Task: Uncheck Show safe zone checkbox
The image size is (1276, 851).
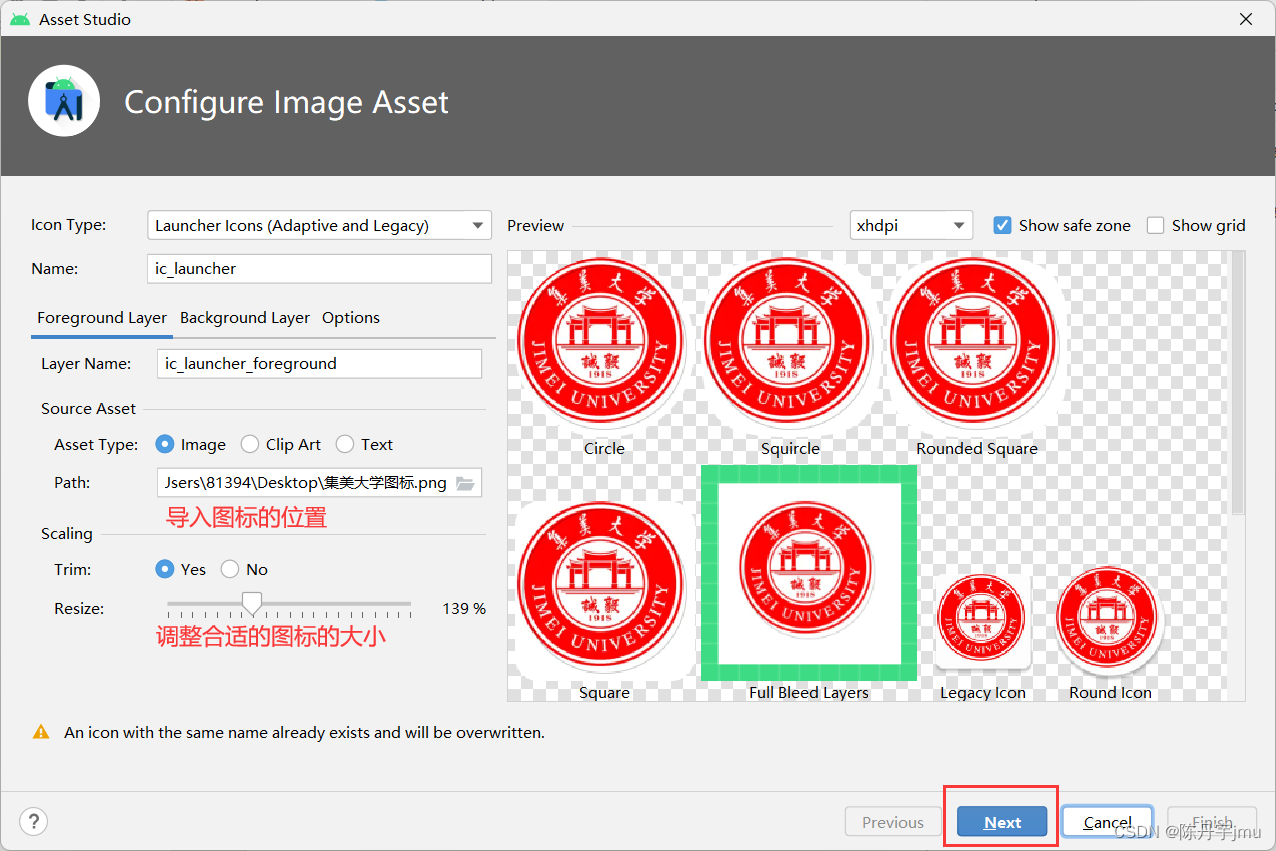Action: 1002,225
